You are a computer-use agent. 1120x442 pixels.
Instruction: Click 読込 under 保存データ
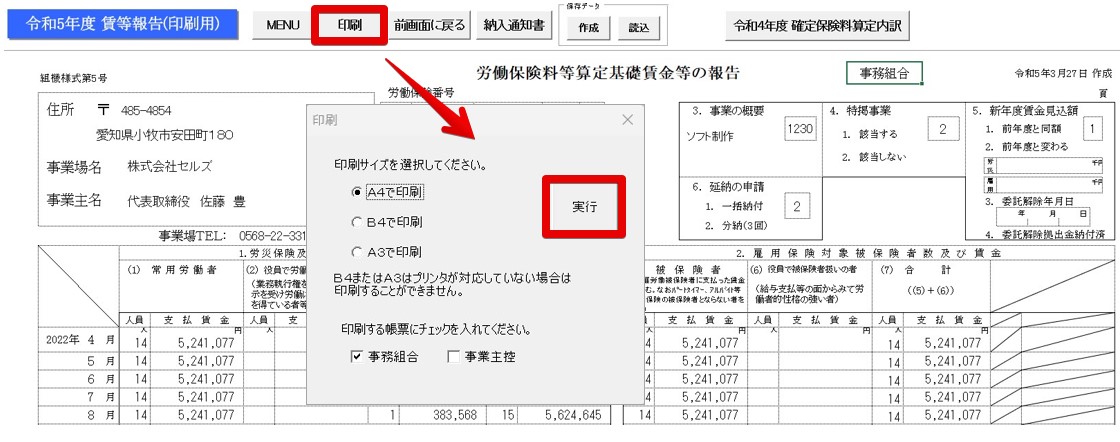638,28
